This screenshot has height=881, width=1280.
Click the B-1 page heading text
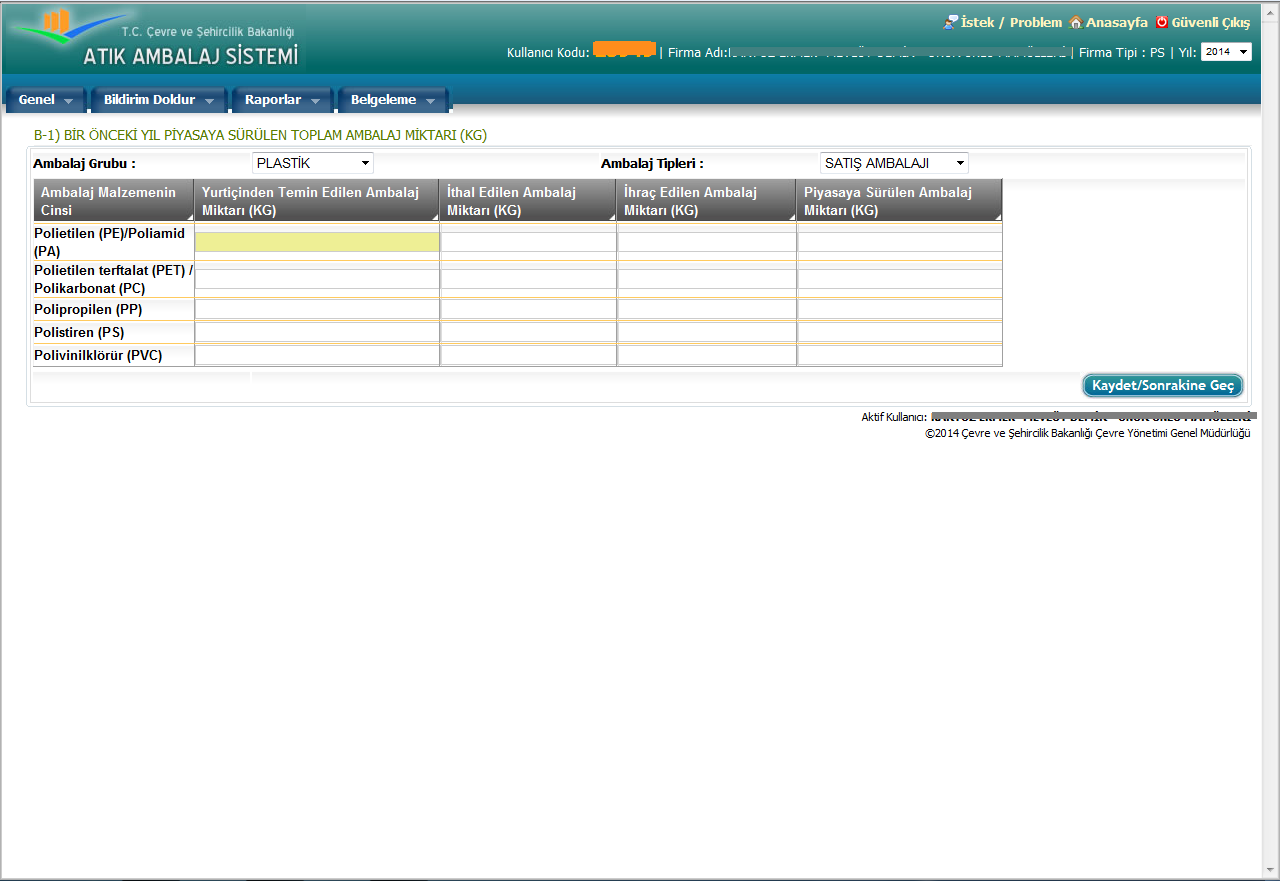click(260, 134)
